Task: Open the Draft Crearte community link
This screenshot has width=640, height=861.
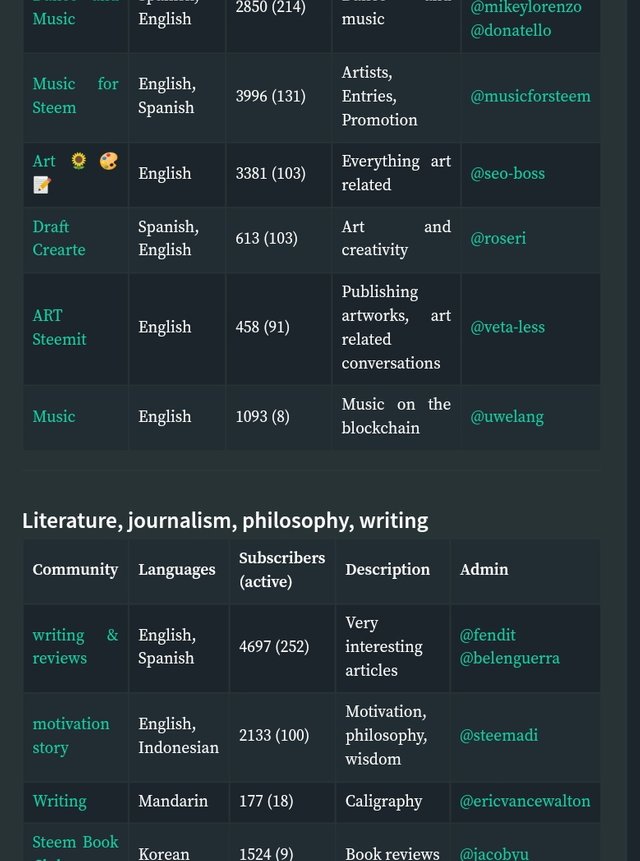Action: tap(58, 238)
